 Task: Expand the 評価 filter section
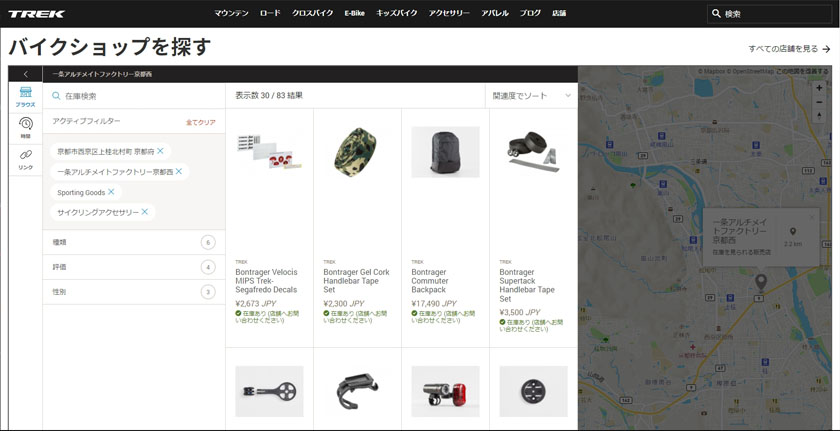[134, 267]
